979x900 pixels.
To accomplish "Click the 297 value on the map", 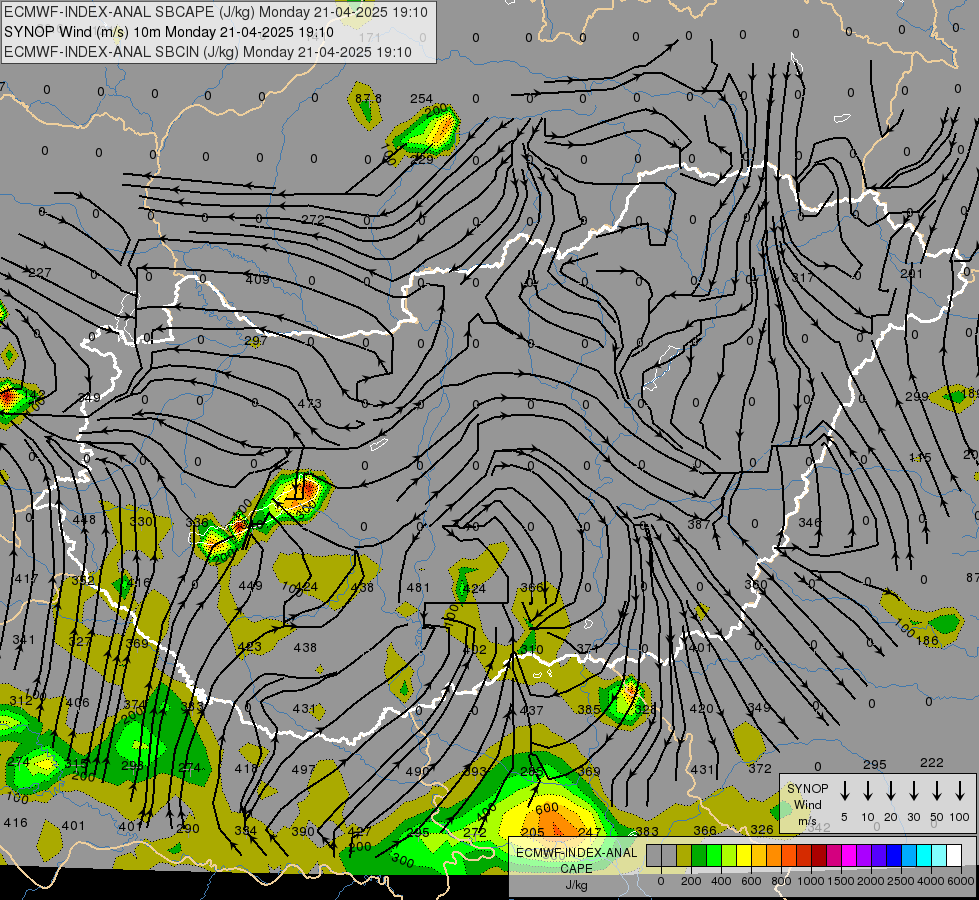I will pos(256,340).
